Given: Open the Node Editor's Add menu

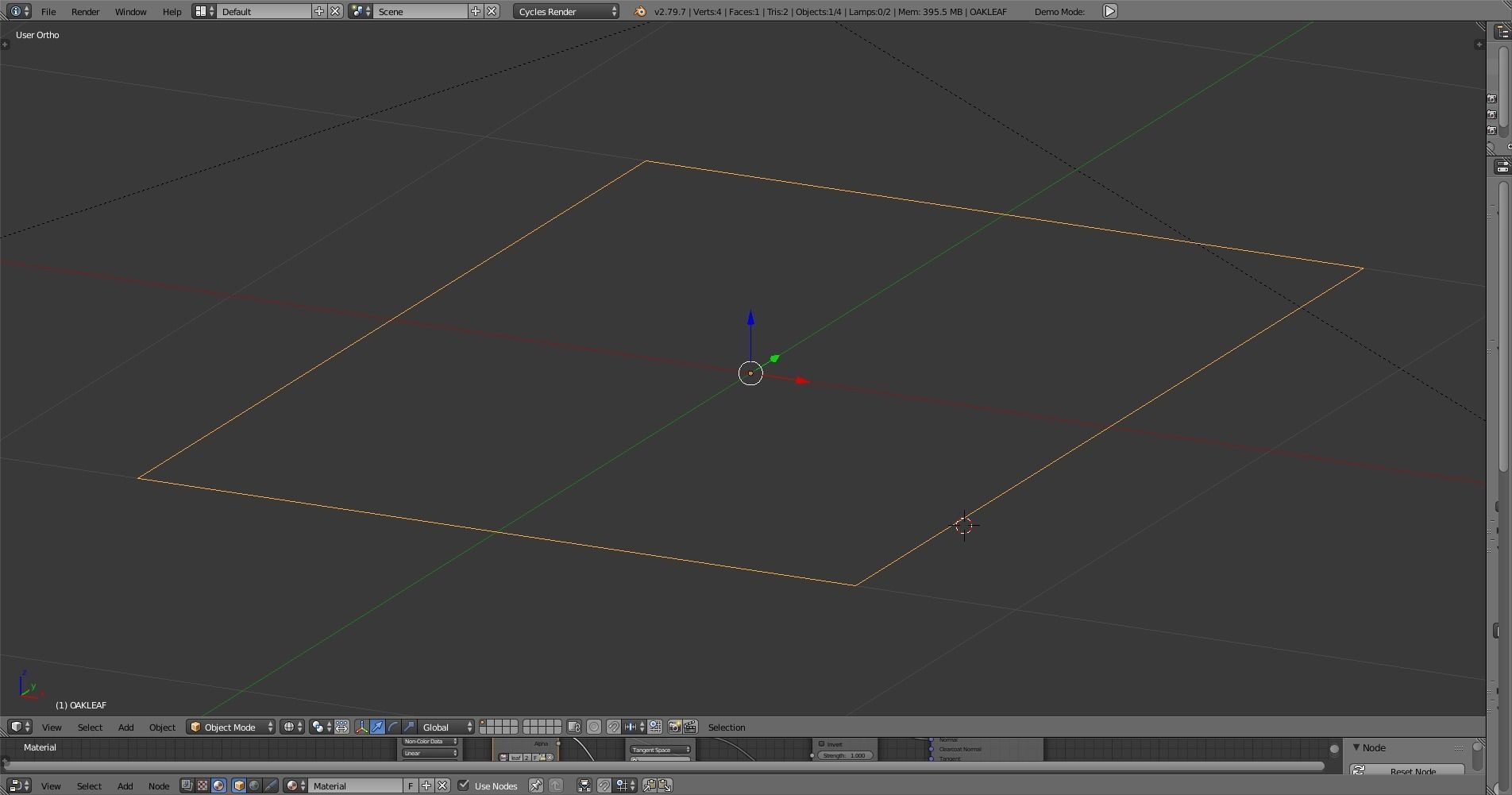Looking at the screenshot, I should click(125, 786).
